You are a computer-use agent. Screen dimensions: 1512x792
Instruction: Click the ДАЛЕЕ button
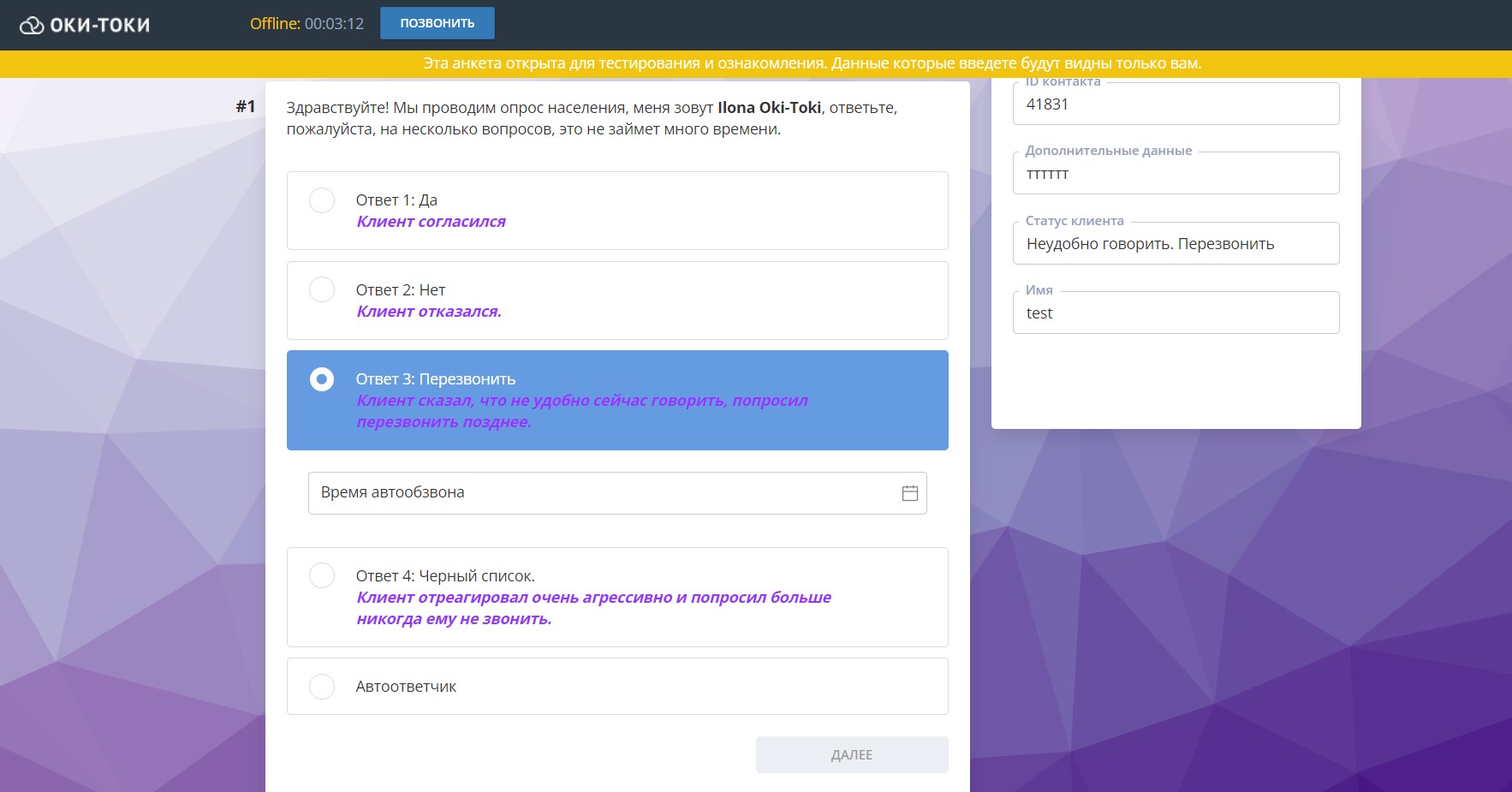pyautogui.click(x=851, y=754)
